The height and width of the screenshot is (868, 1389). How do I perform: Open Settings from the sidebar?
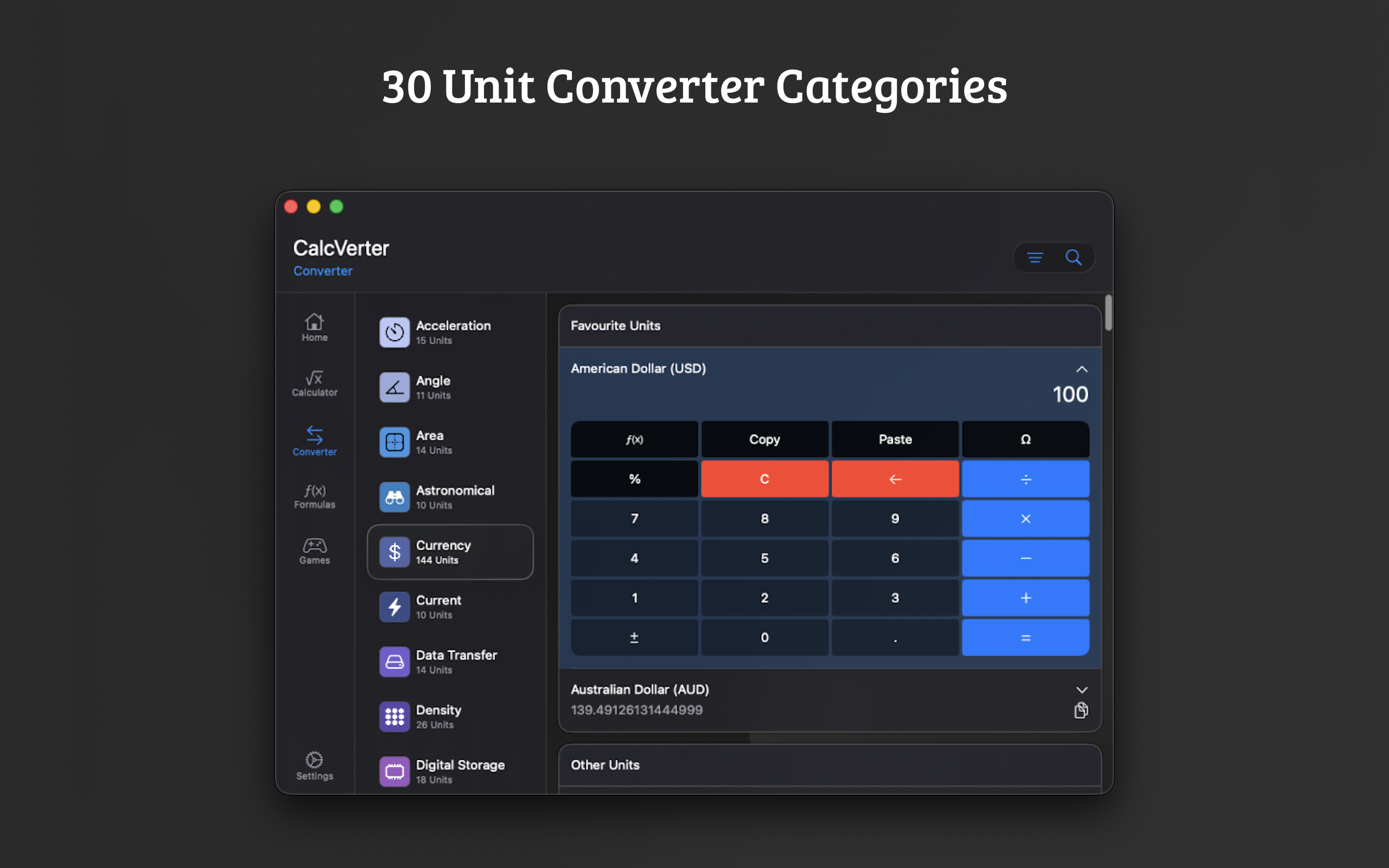point(315,766)
